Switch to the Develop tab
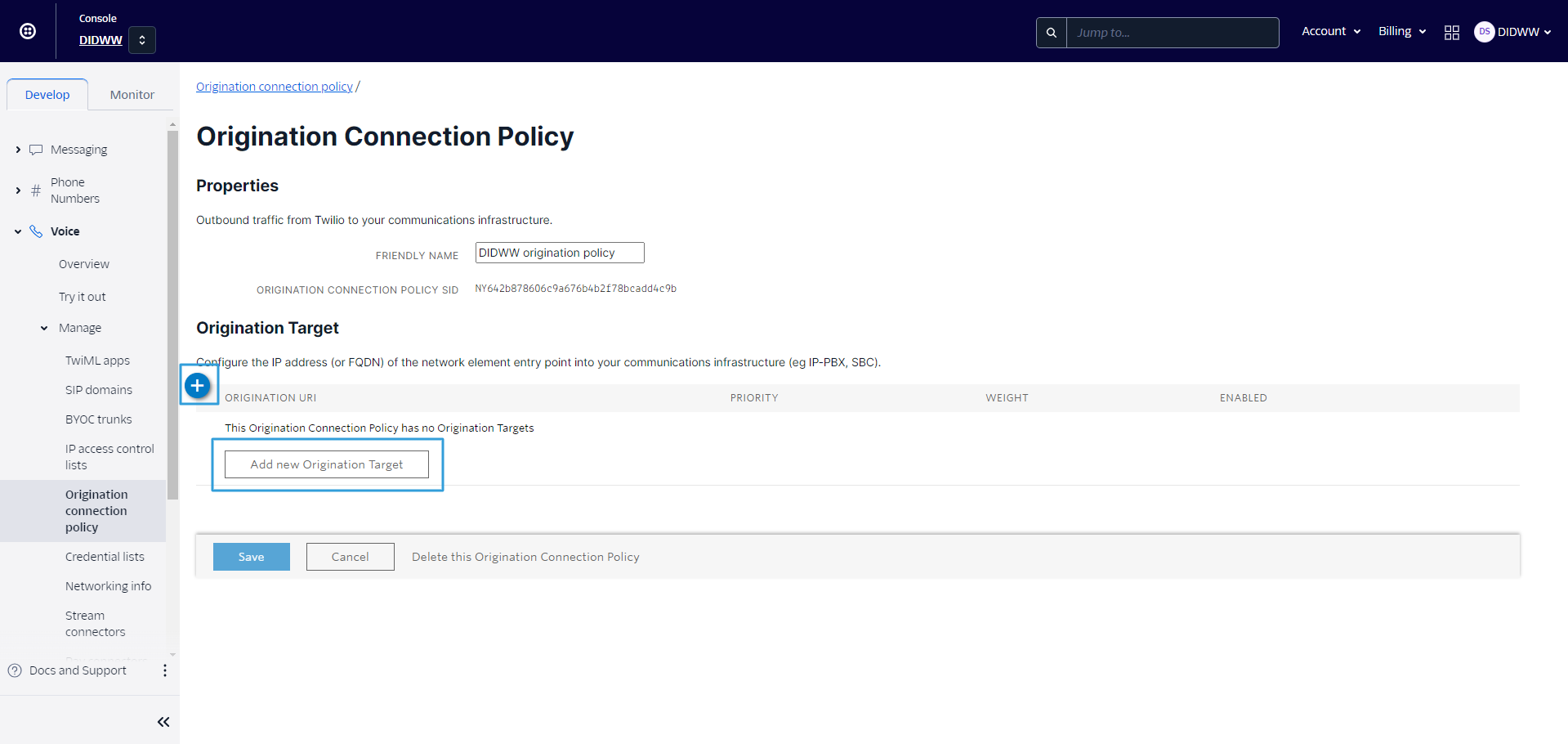This screenshot has width=1568, height=744. tap(47, 95)
